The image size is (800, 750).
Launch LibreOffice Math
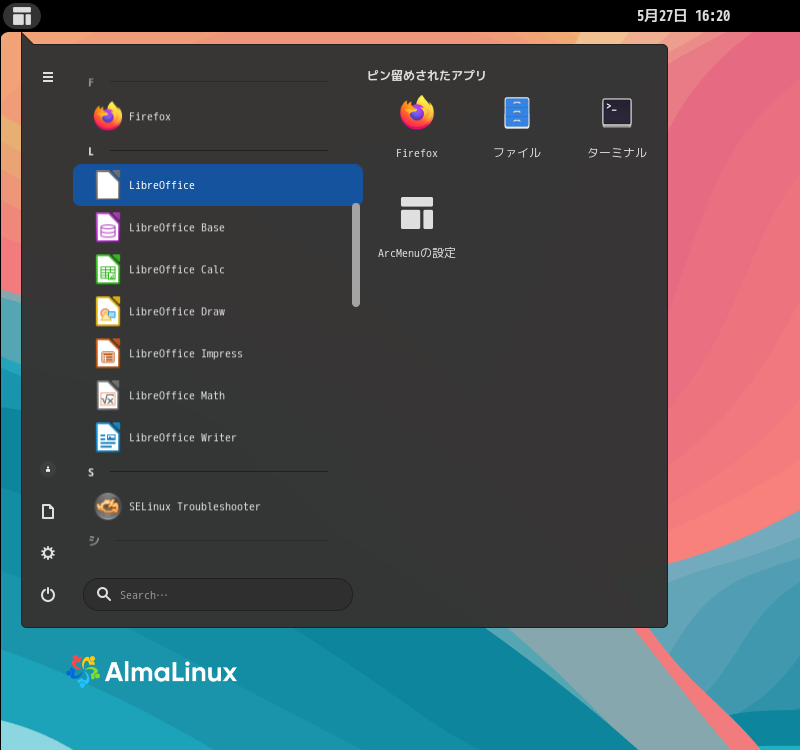point(218,395)
